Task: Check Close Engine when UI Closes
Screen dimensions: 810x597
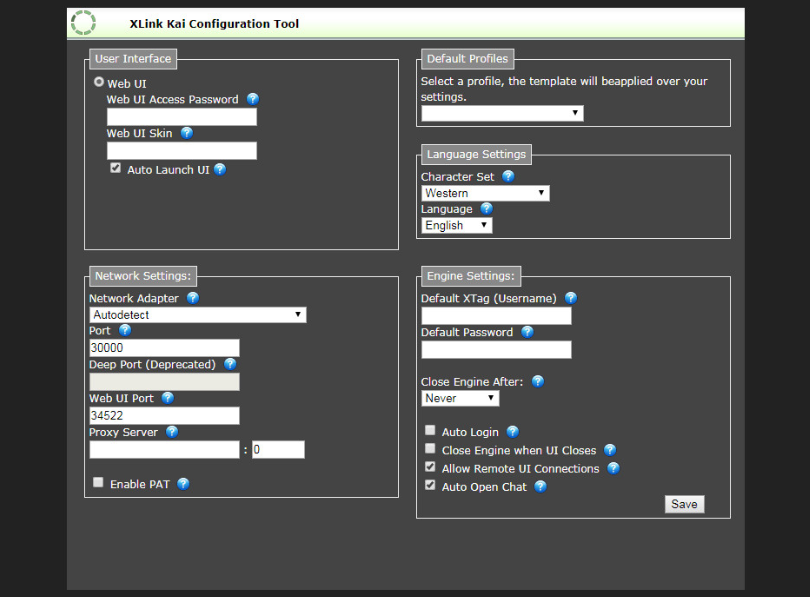Action: click(x=430, y=448)
